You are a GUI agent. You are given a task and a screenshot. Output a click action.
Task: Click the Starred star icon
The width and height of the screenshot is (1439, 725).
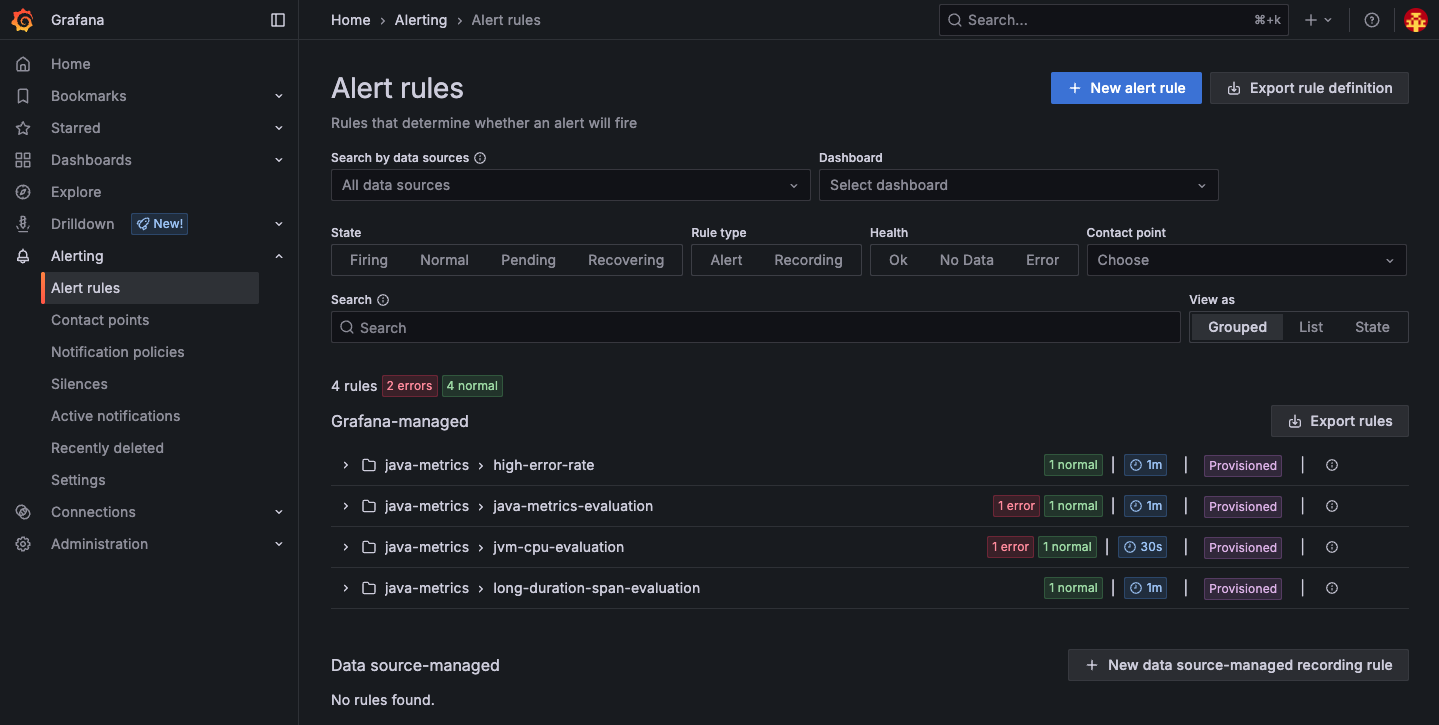coord(23,128)
